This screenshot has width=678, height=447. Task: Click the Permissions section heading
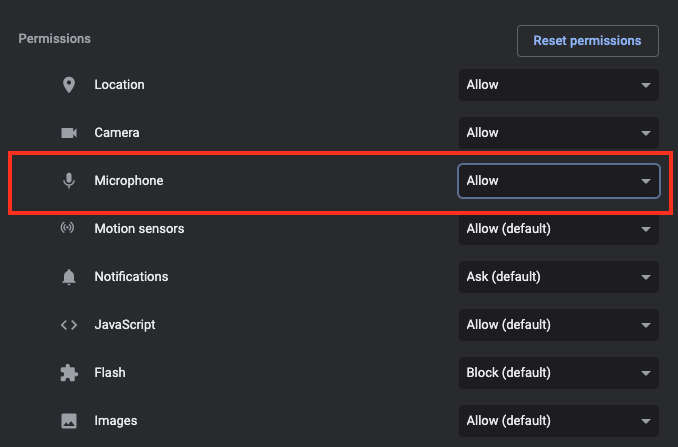pyautogui.click(x=54, y=38)
